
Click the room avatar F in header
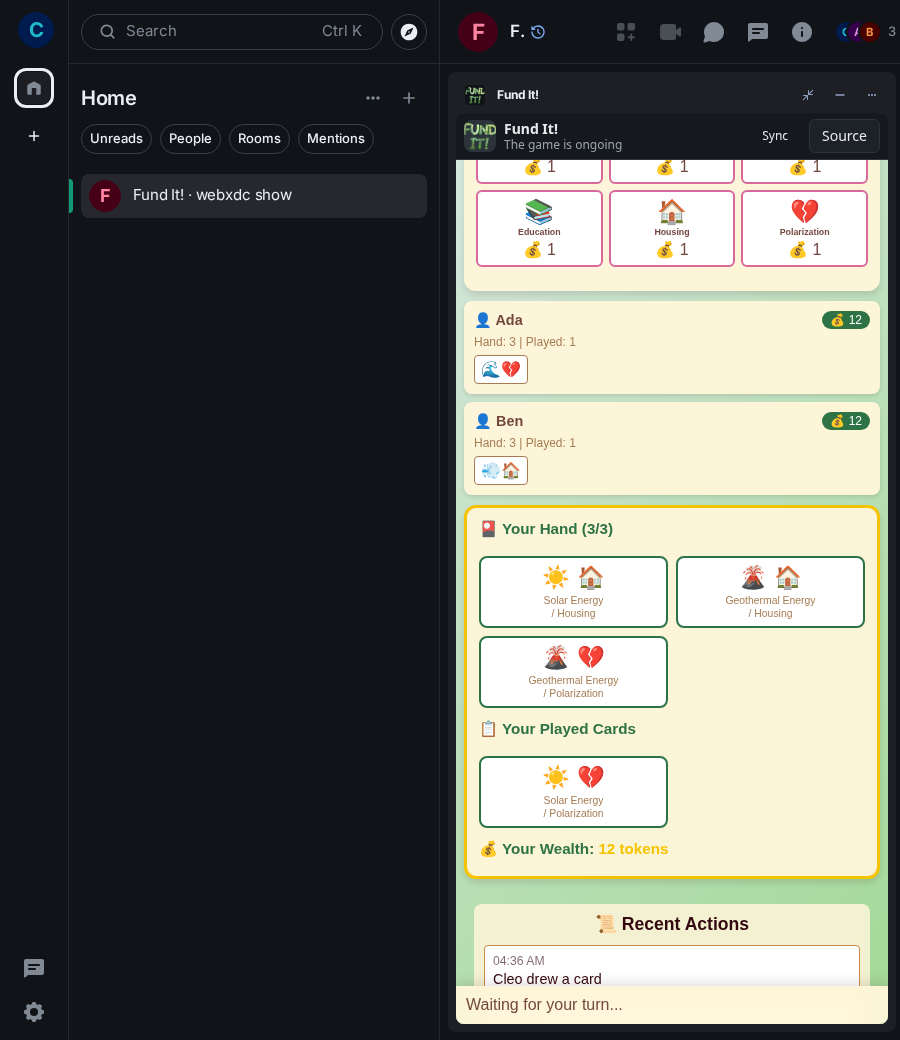coord(478,32)
